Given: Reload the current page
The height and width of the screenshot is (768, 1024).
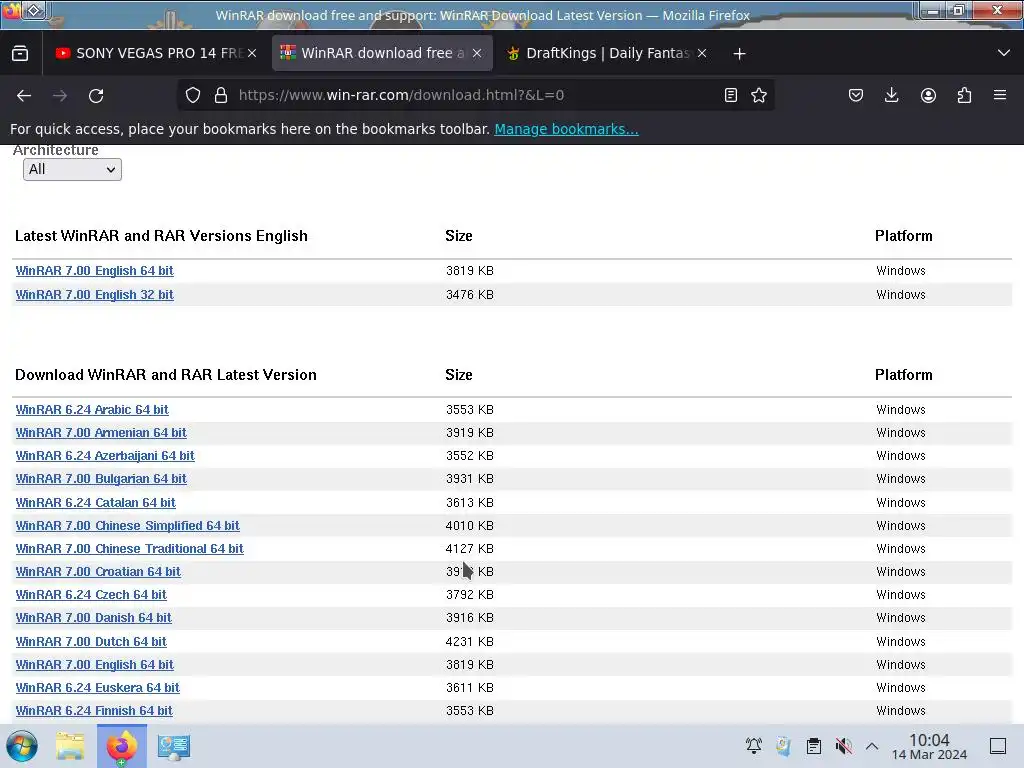Looking at the screenshot, I should (96, 95).
